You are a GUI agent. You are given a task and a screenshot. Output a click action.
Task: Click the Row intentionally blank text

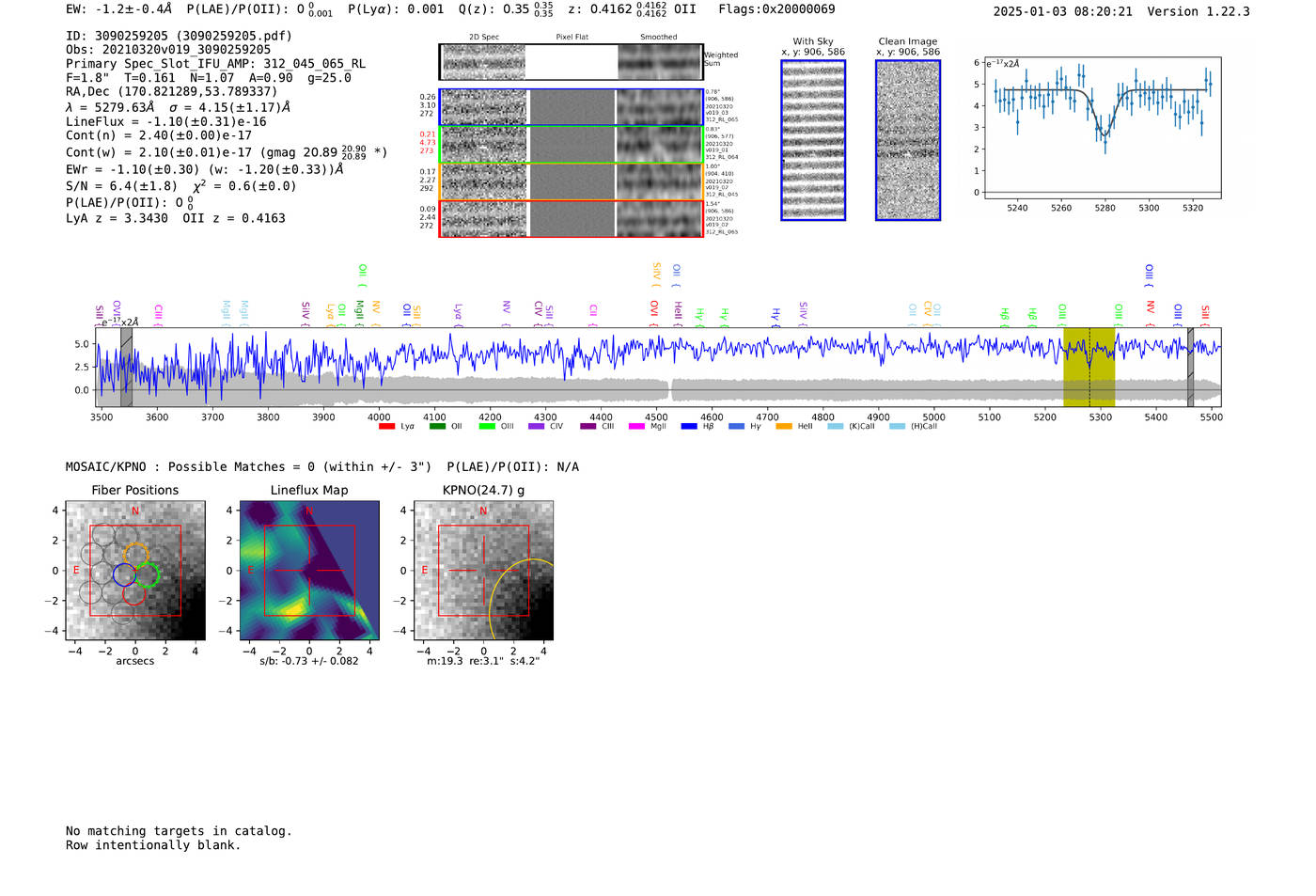[153, 845]
